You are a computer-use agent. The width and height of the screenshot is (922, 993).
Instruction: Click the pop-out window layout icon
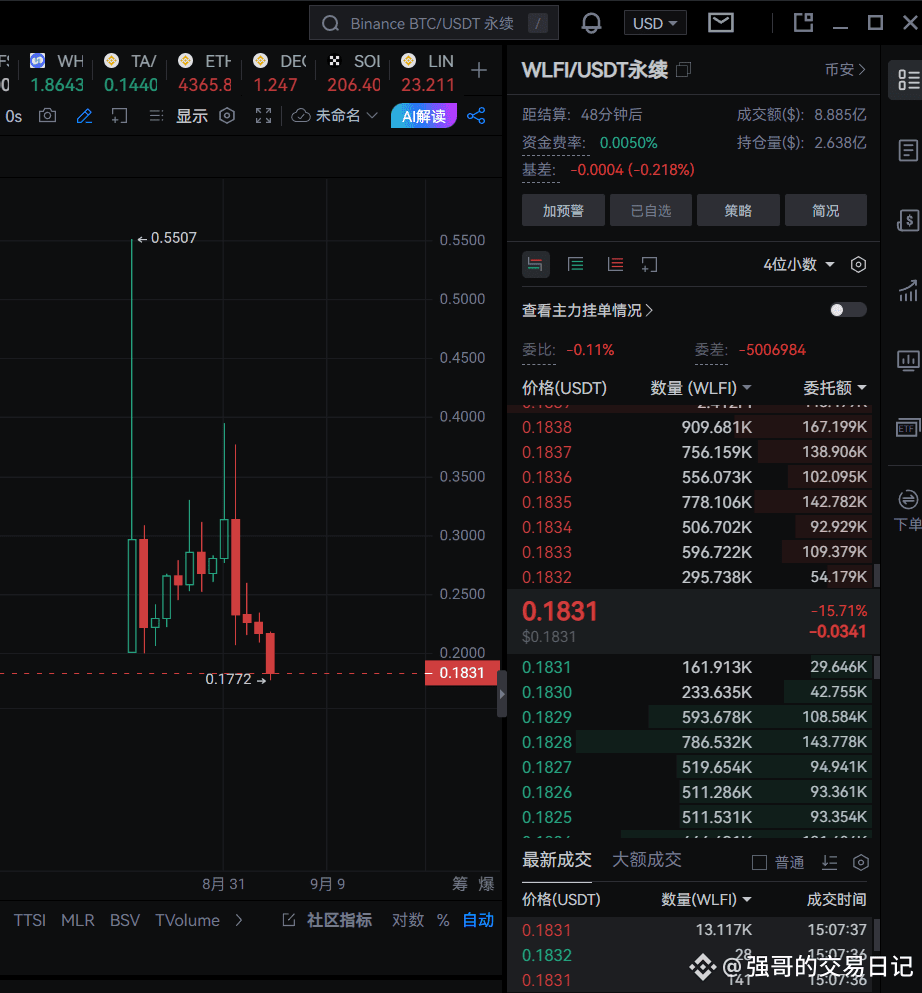pos(803,23)
